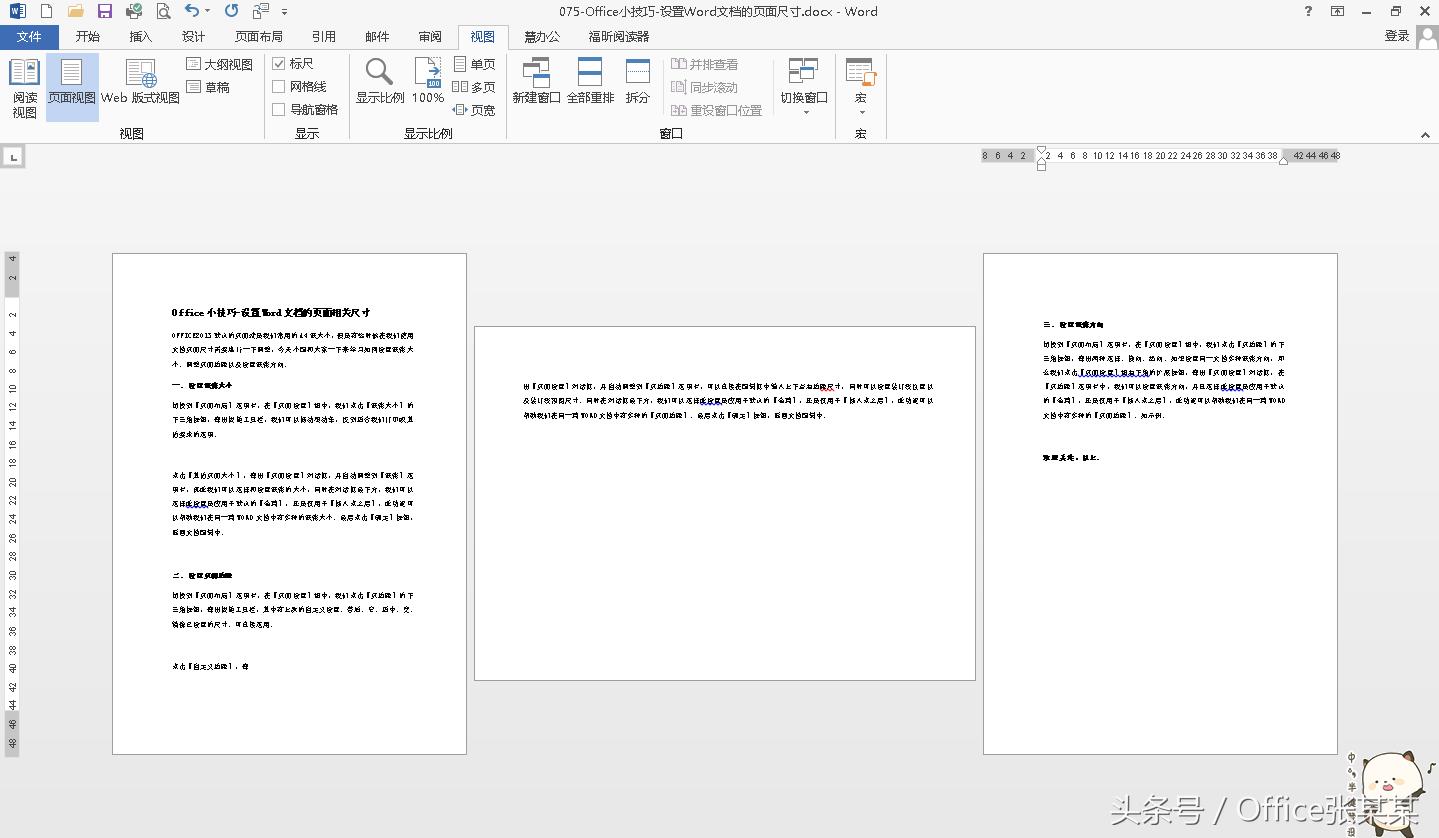1439x838 pixels.
Task: Open 大纲视图 outline view
Action: [218, 63]
